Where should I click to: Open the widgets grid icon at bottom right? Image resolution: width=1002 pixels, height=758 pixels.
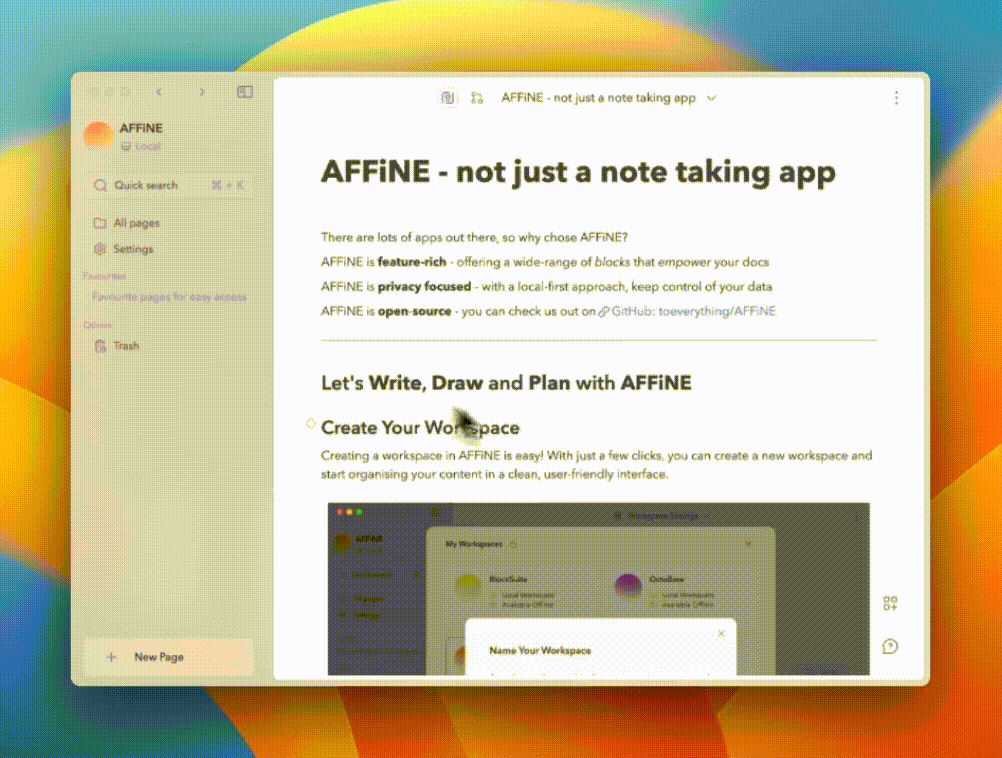point(890,603)
